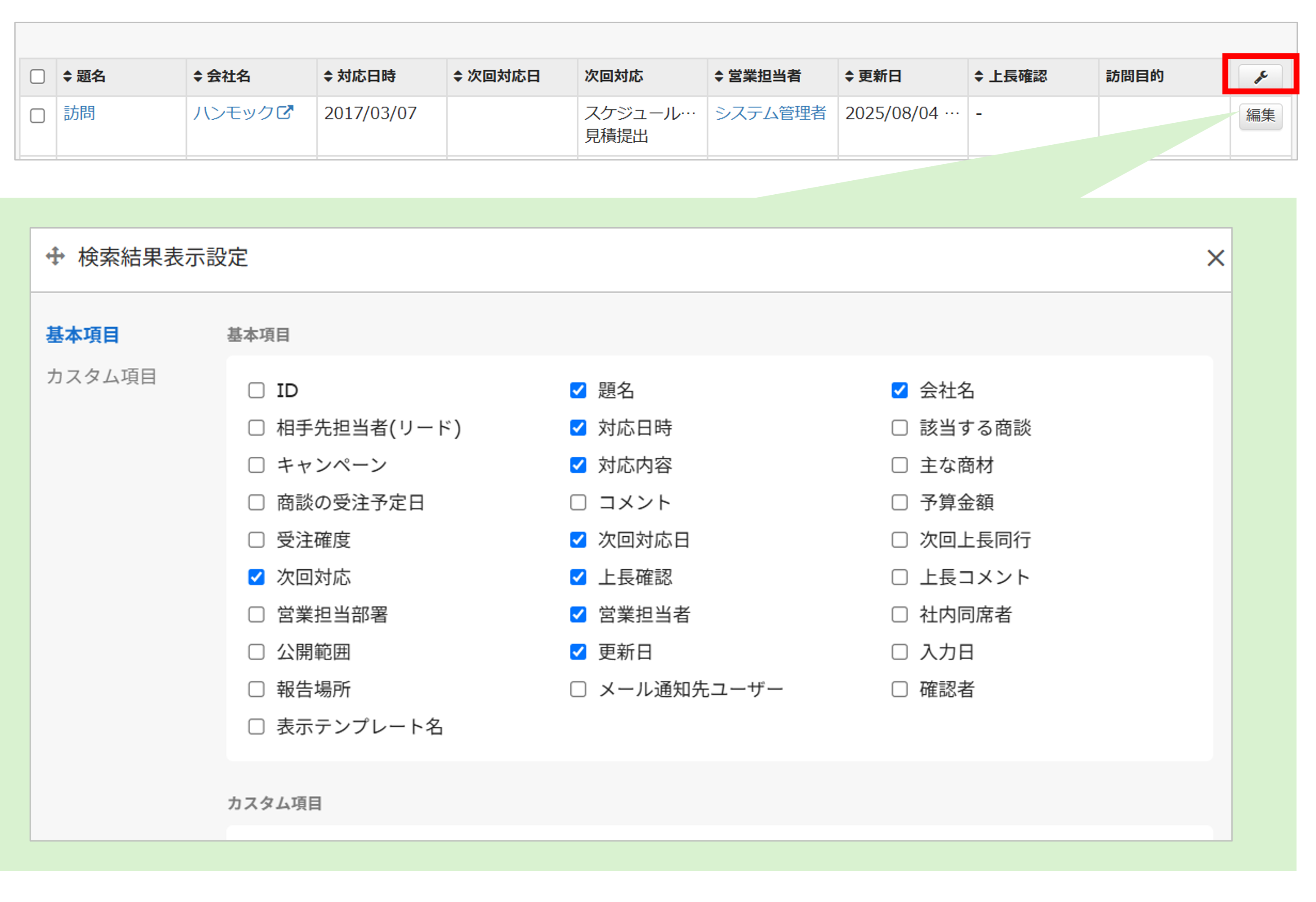1316x902 pixels.
Task: Toggle the メール通知先ユーザー checkbox
Action: [578, 689]
